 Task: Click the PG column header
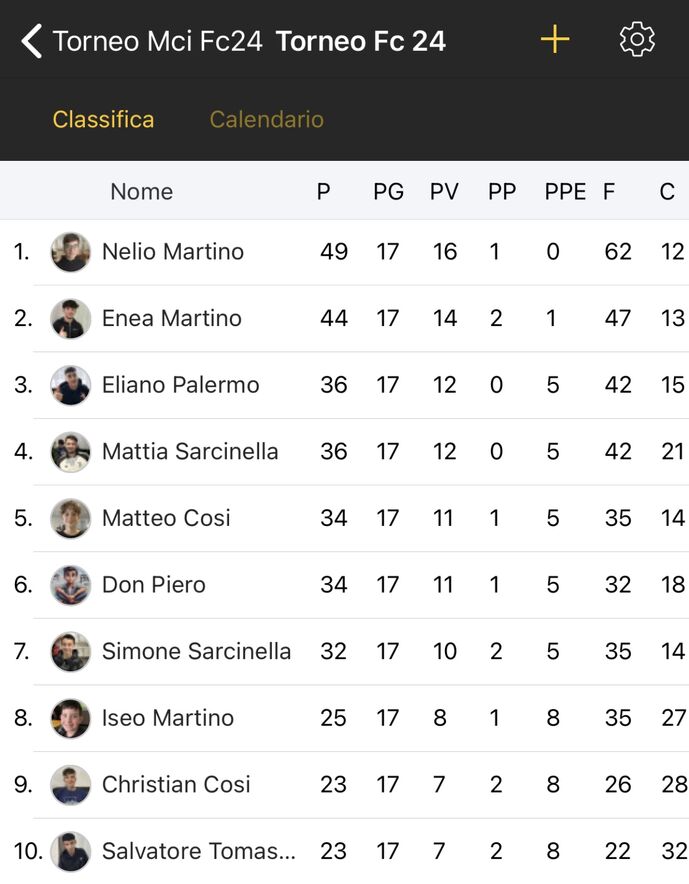pyautogui.click(x=388, y=192)
